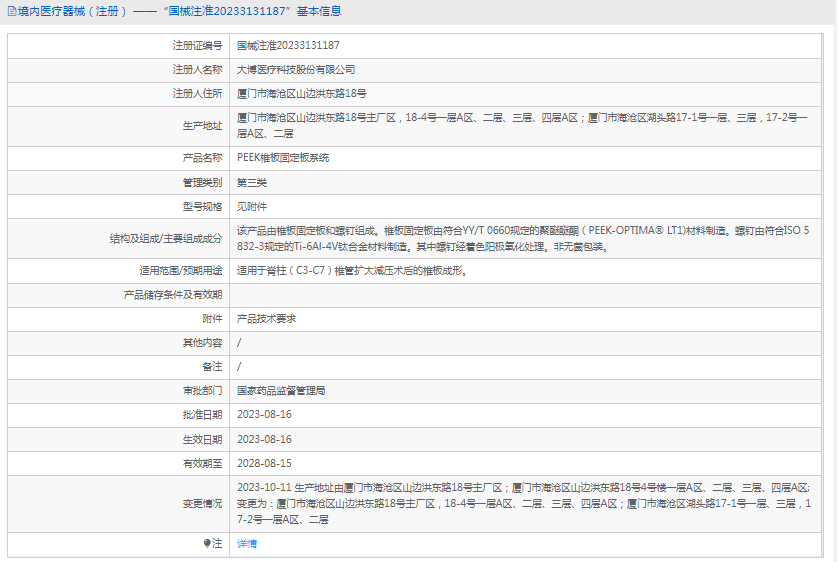Click product name PEEK椎板固定板系统
Image resolution: width=838 pixels, height=562 pixels.
point(283,158)
